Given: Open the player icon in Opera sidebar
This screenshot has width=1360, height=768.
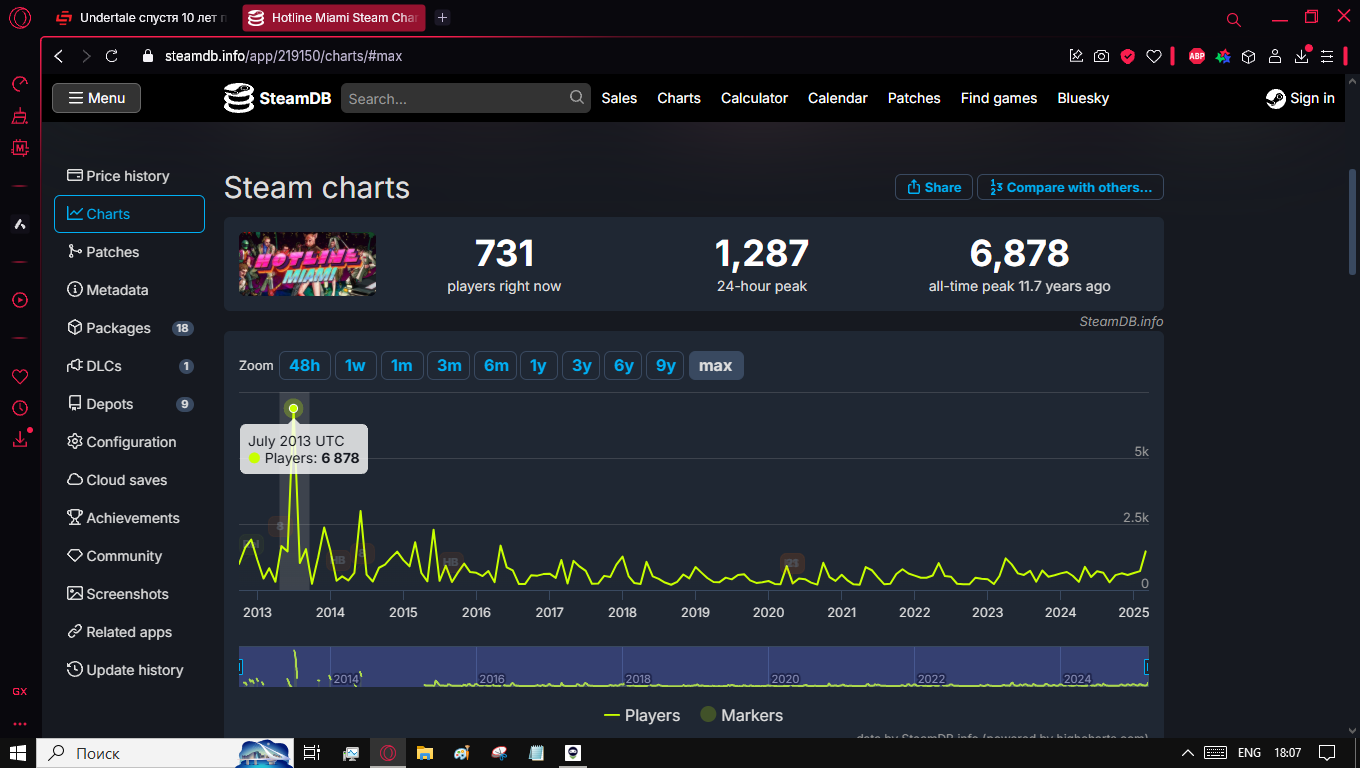Looking at the screenshot, I should [20, 300].
